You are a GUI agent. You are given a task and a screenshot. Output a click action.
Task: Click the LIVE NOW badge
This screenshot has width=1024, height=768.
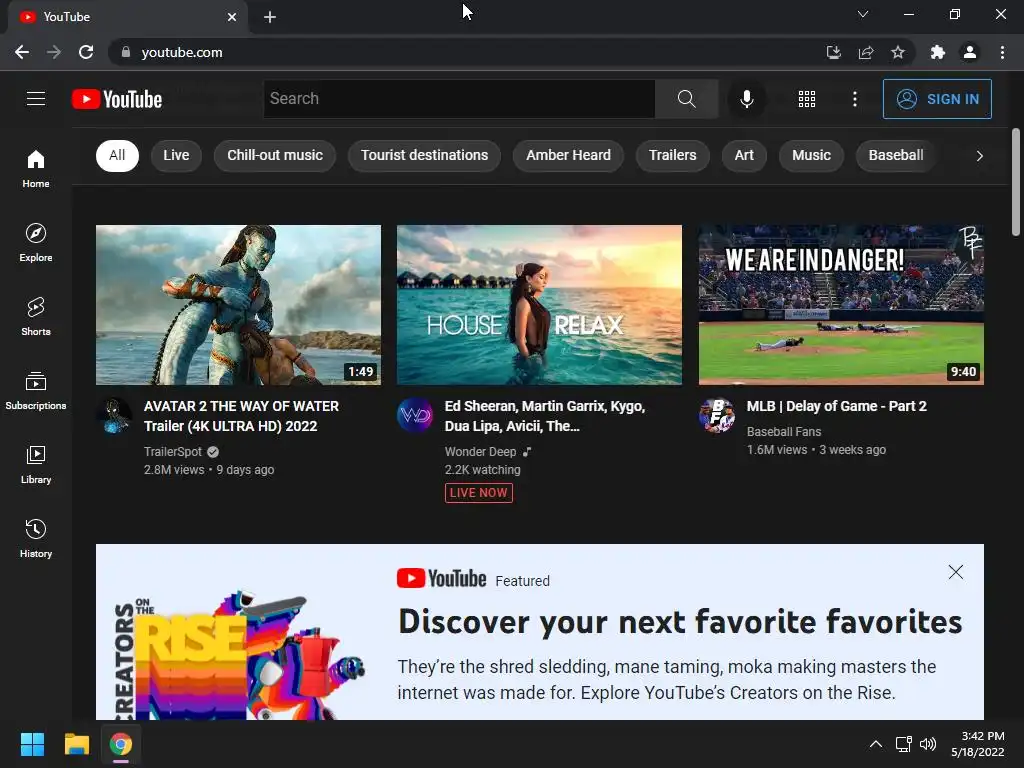479,492
